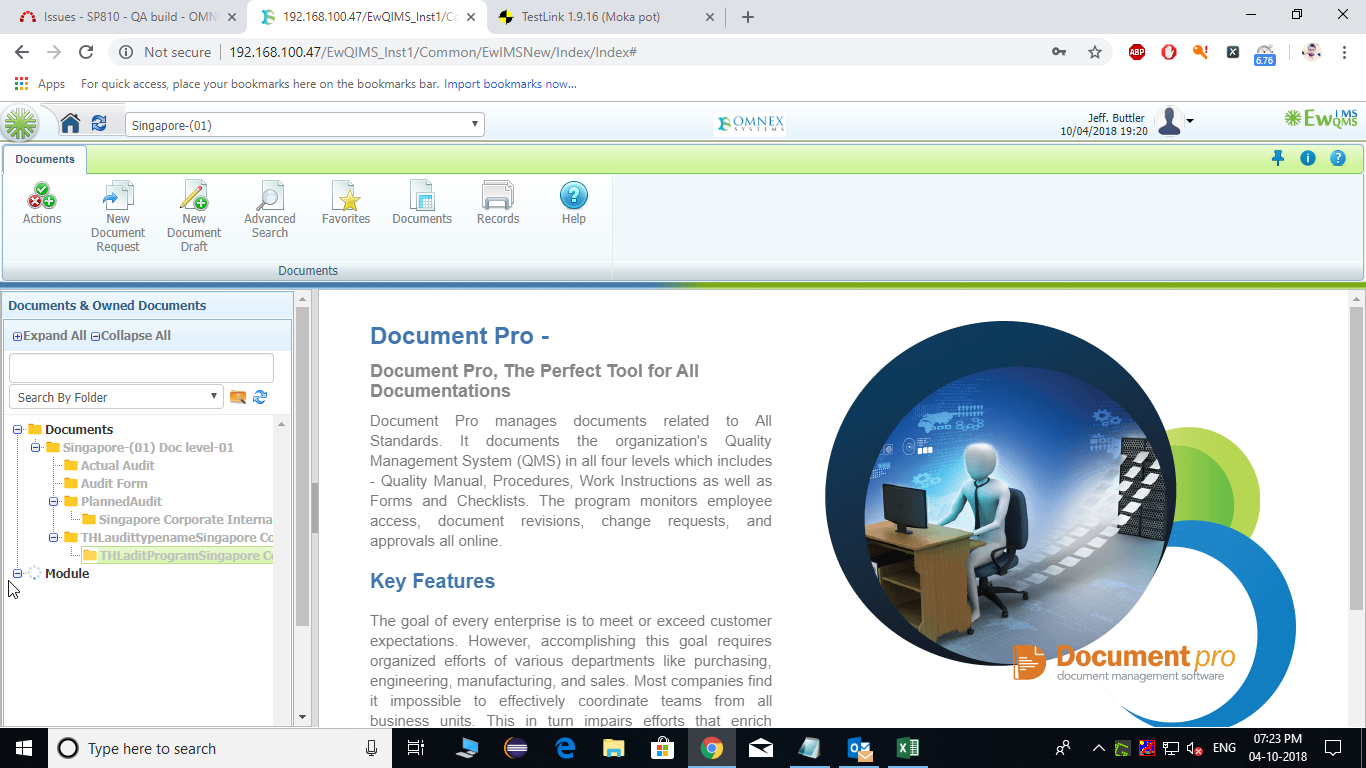Click the folder search icon in tree panel
Viewport: 1366px width, 768px height.
click(x=238, y=397)
